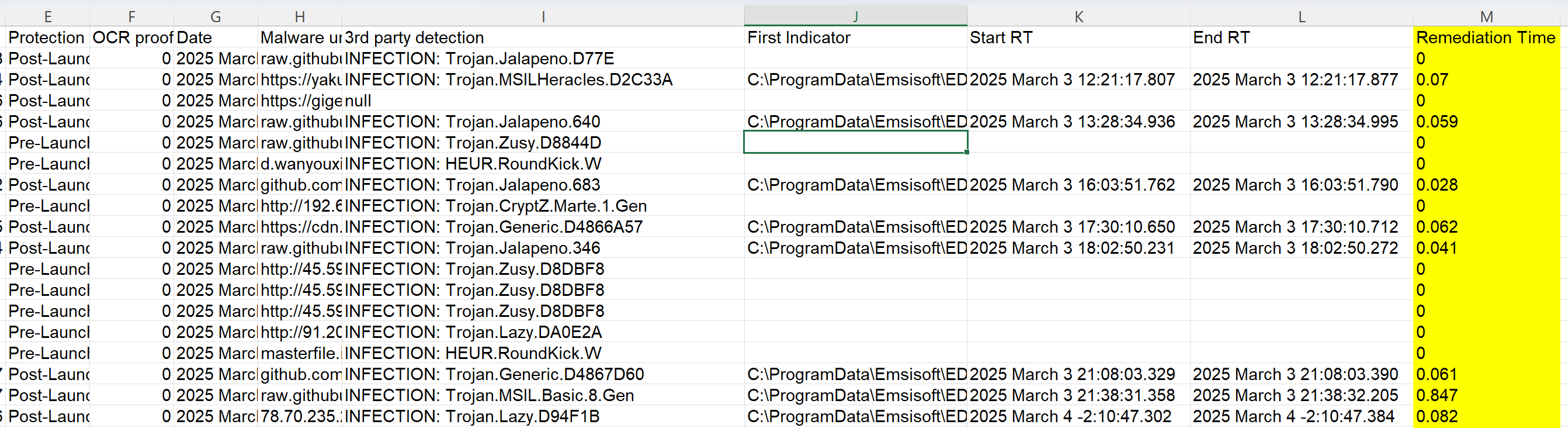Select the column J header
Screen dimensions: 1568x428
(855, 16)
